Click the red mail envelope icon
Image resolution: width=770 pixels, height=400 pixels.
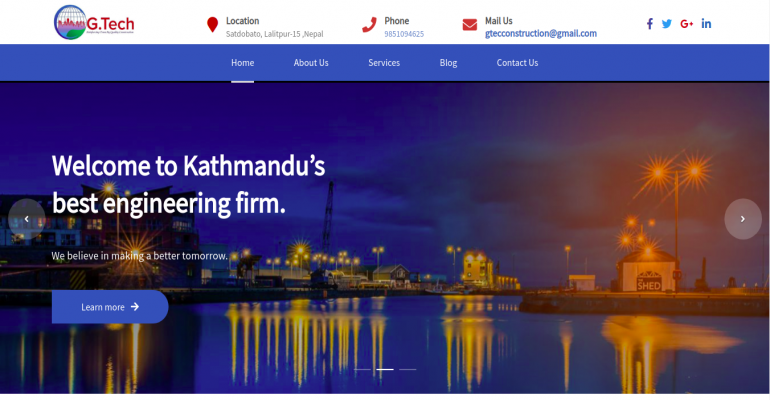click(x=469, y=25)
